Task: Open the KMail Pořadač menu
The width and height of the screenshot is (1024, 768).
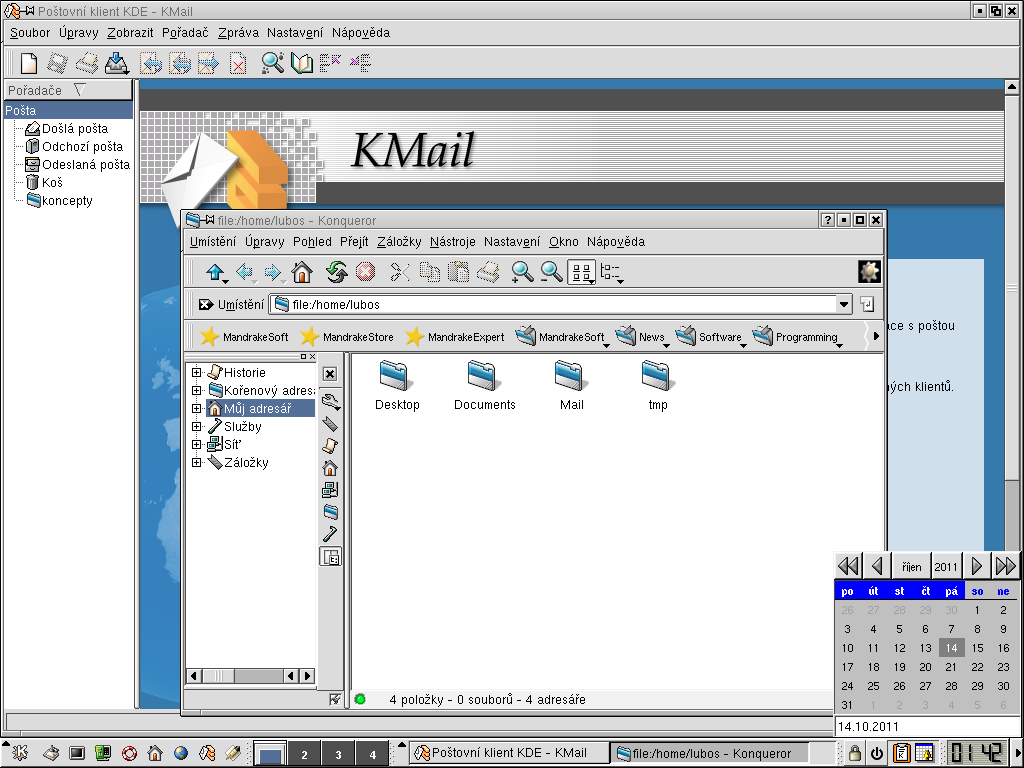Action: click(185, 33)
